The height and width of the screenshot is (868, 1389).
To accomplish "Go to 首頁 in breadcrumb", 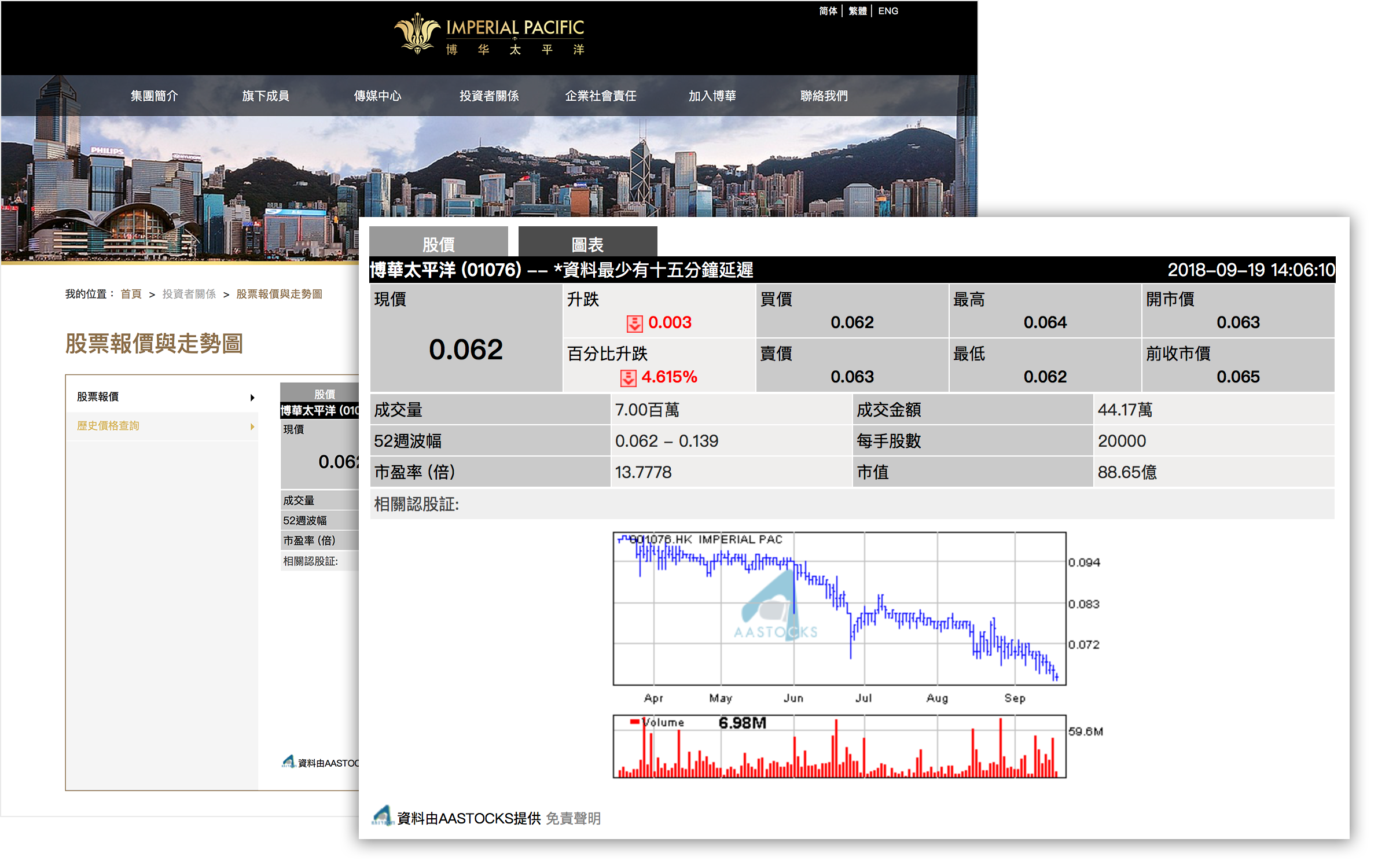I will 131,294.
